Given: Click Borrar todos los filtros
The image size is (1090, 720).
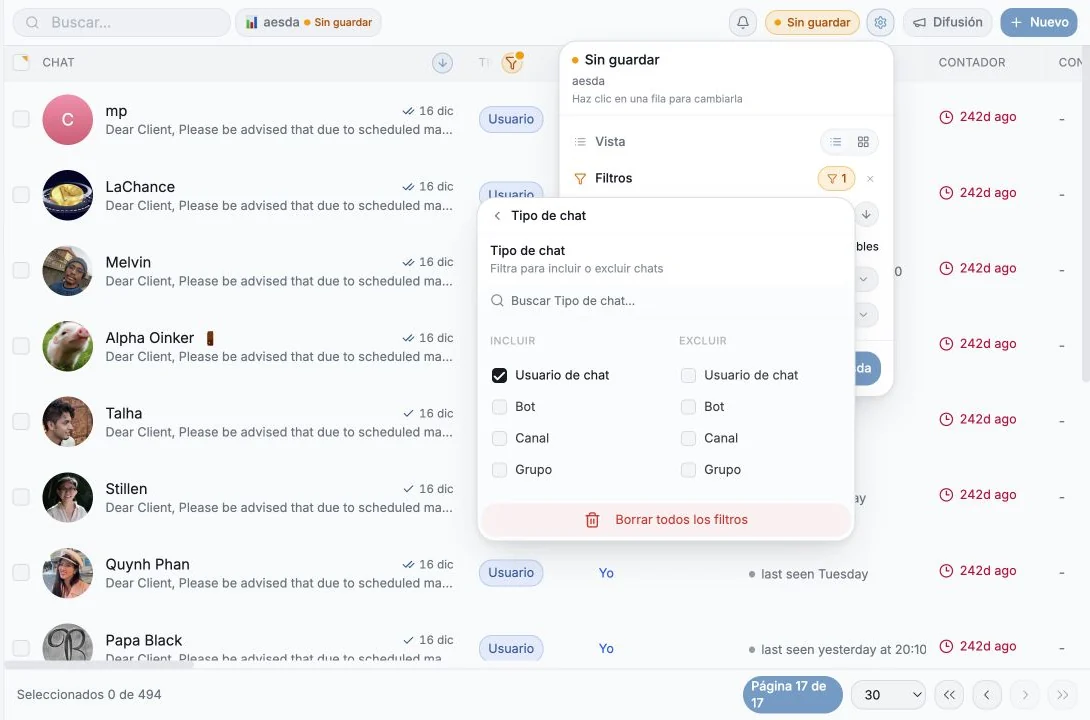Looking at the screenshot, I should pos(666,520).
